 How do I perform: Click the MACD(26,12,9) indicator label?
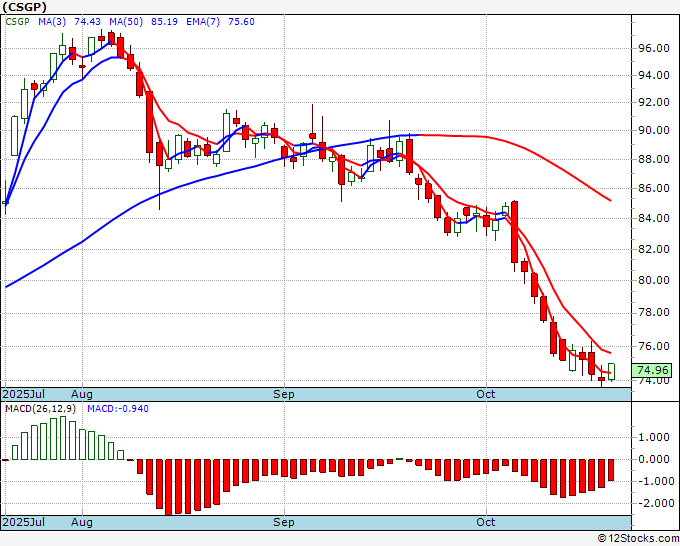pos(40,409)
